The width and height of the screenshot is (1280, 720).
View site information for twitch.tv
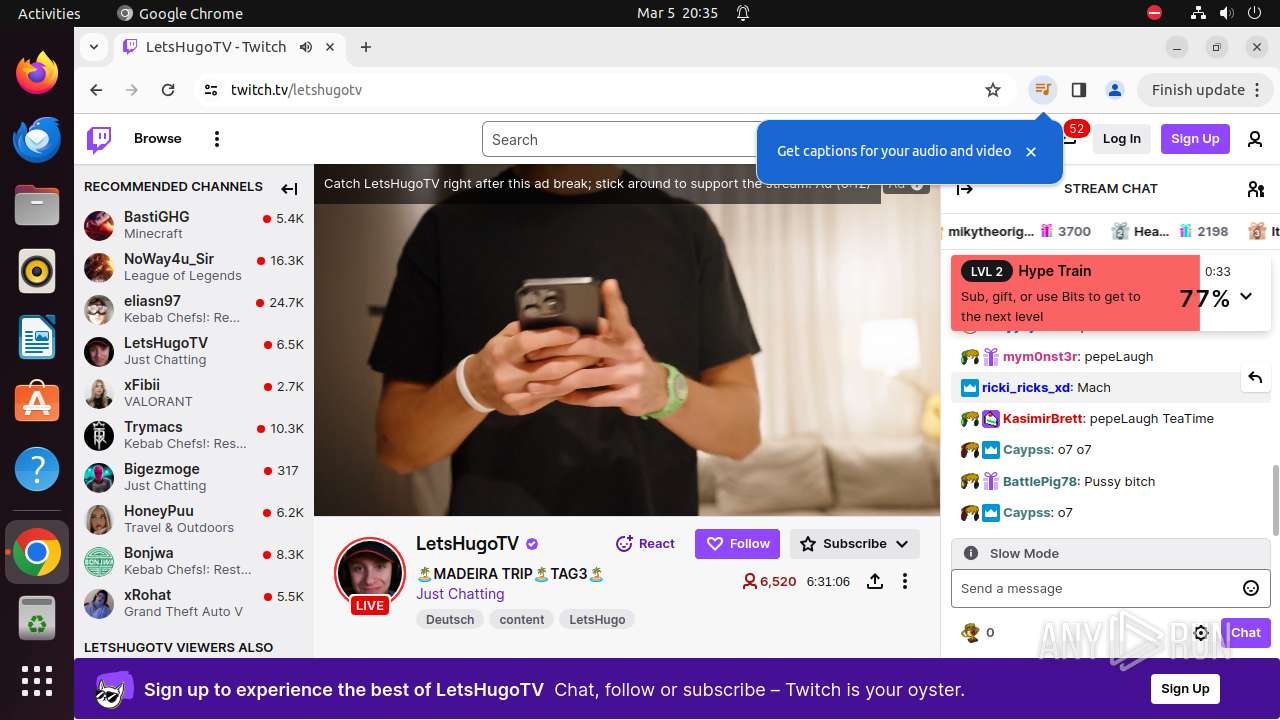pyautogui.click(x=210, y=90)
